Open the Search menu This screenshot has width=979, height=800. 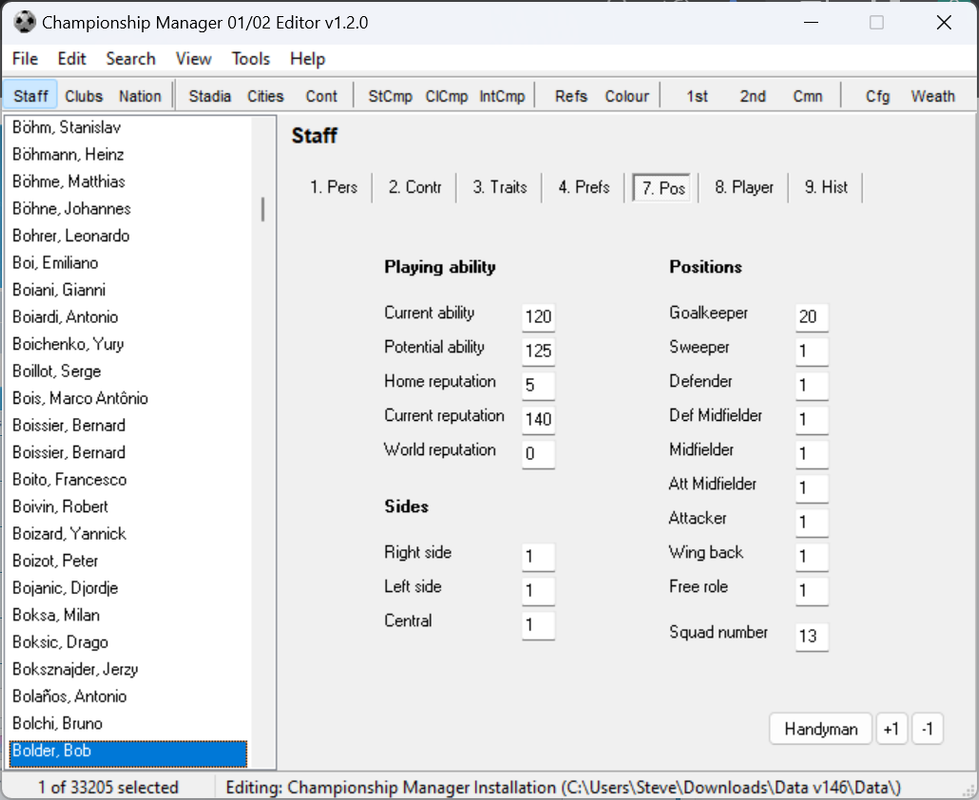coord(130,59)
